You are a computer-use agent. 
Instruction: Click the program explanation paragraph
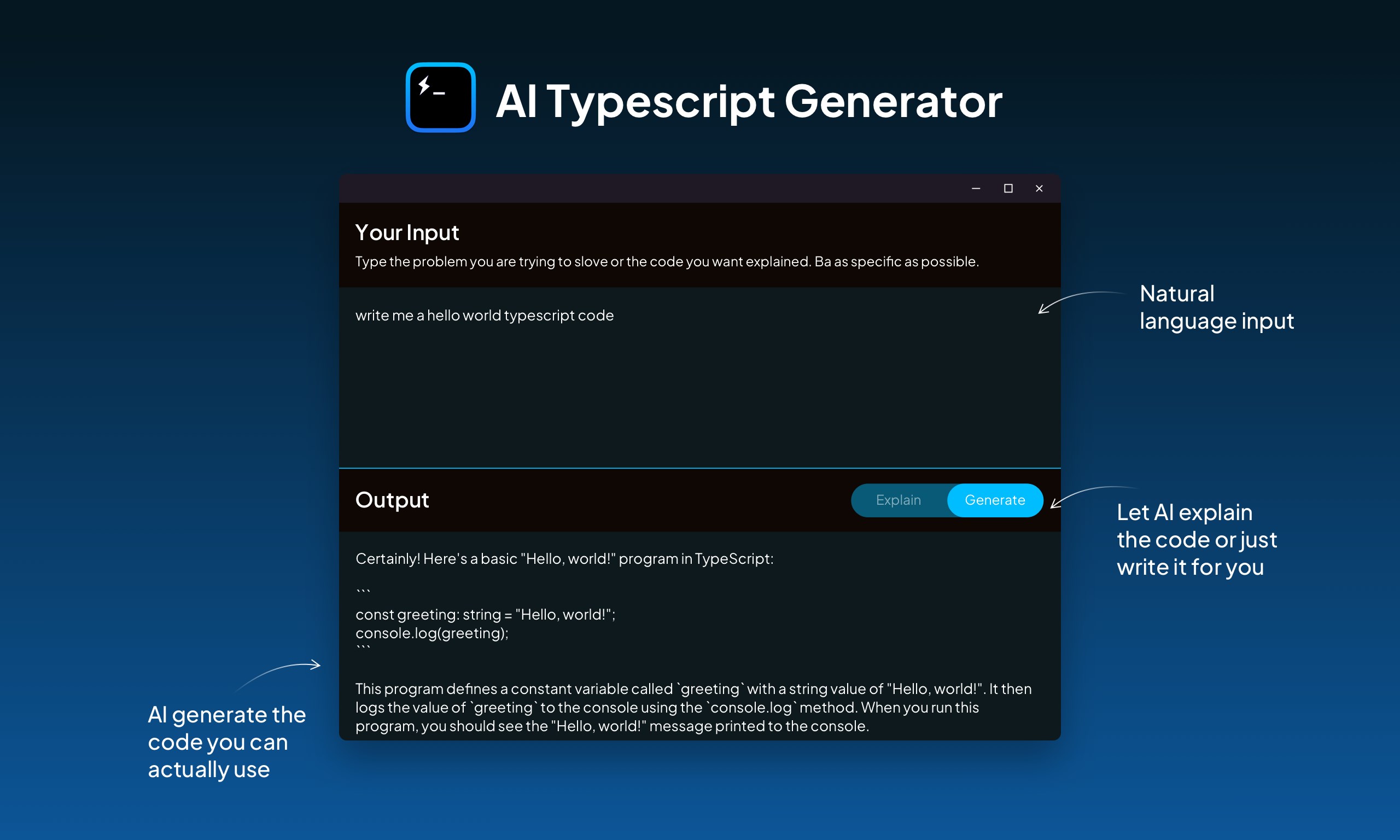pyautogui.click(x=693, y=707)
